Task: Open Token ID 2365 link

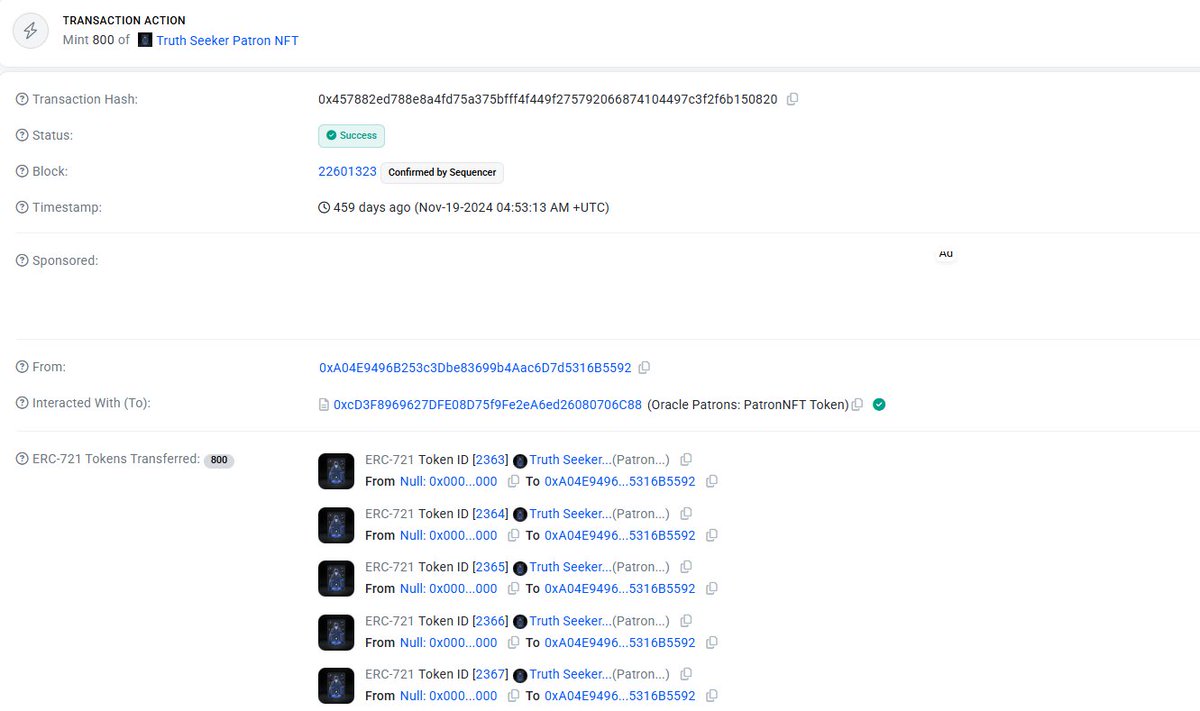Action: [490, 567]
